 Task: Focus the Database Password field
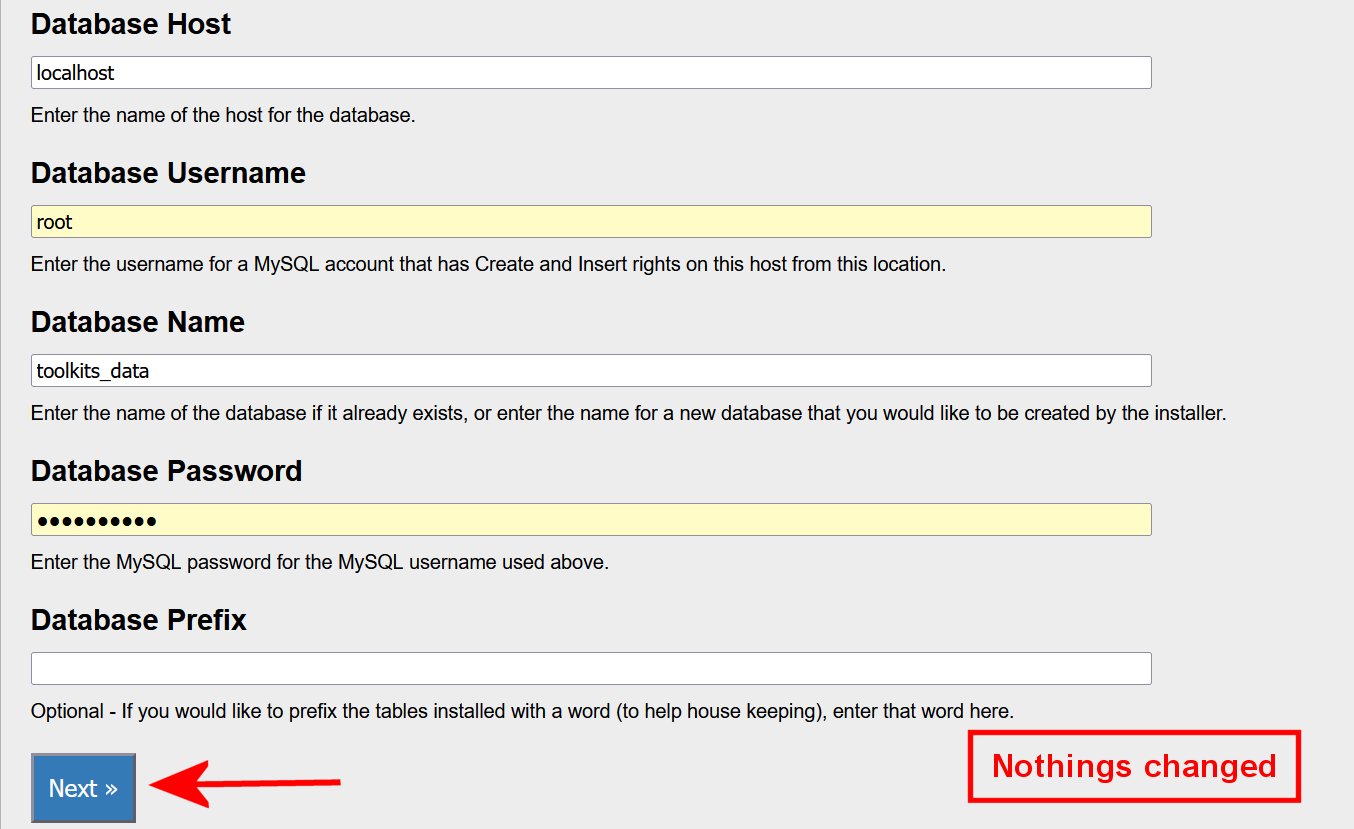pyautogui.click(x=590, y=520)
